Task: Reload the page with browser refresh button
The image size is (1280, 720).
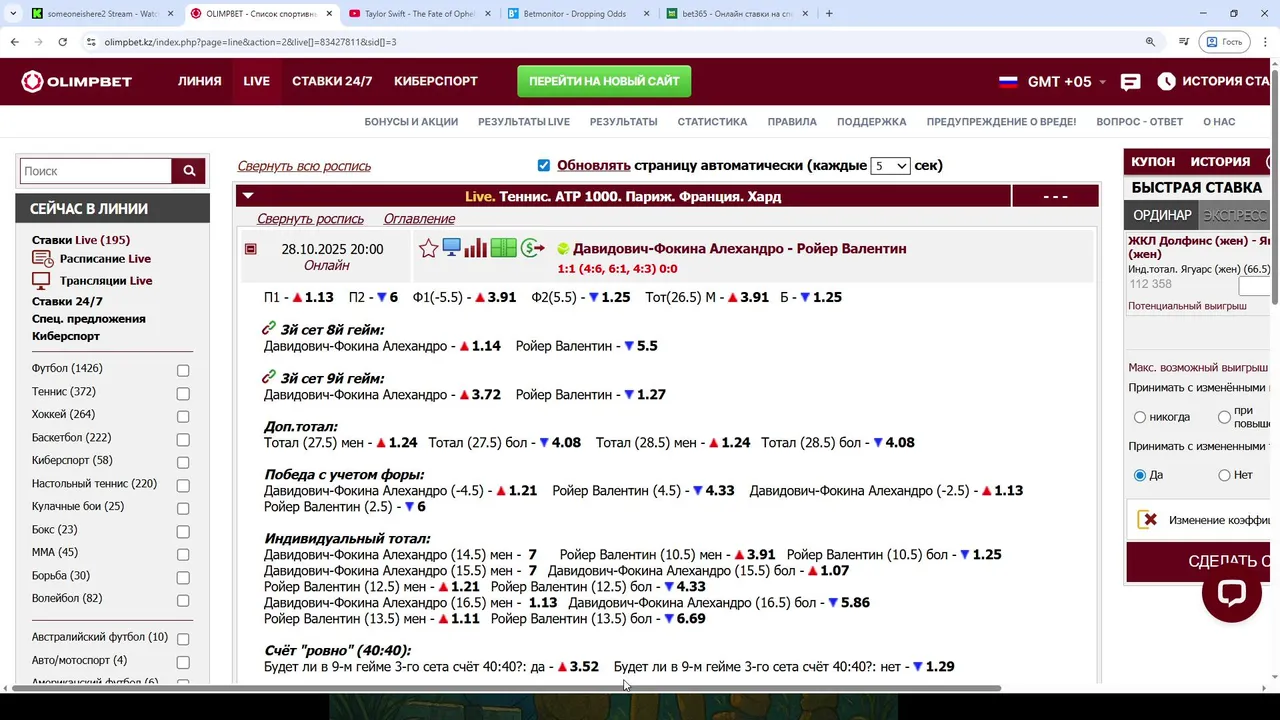Action: point(62,42)
